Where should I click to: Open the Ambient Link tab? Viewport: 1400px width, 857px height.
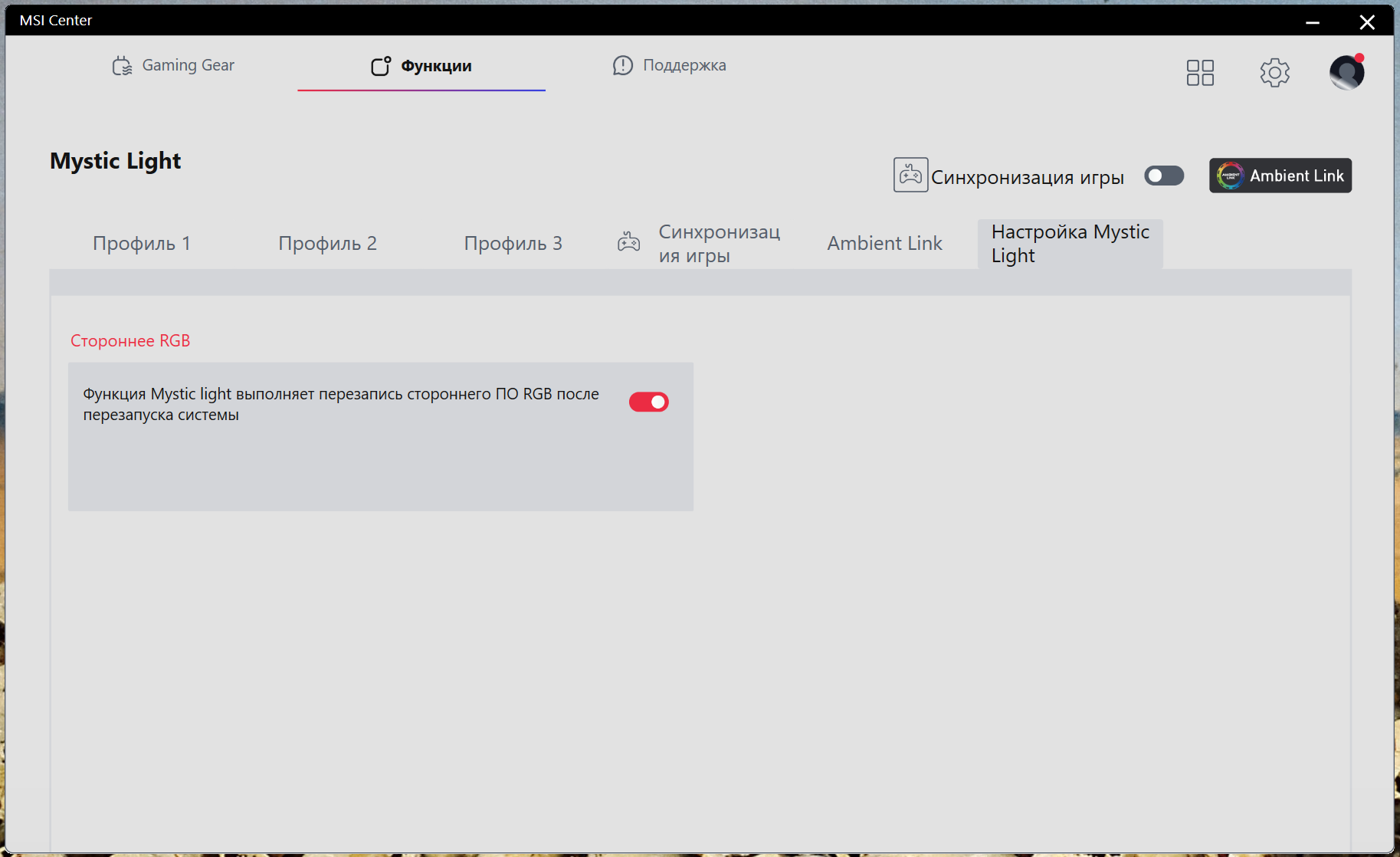(884, 243)
